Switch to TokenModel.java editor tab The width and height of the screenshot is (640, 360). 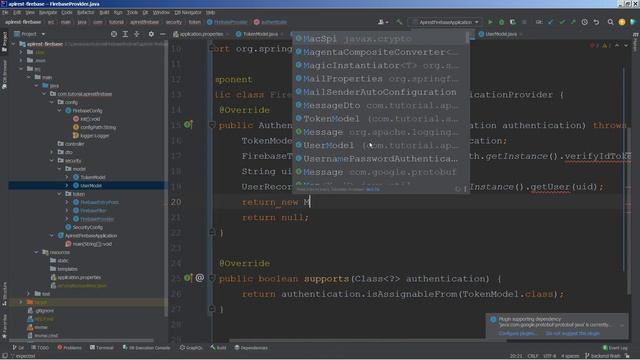click(258, 34)
